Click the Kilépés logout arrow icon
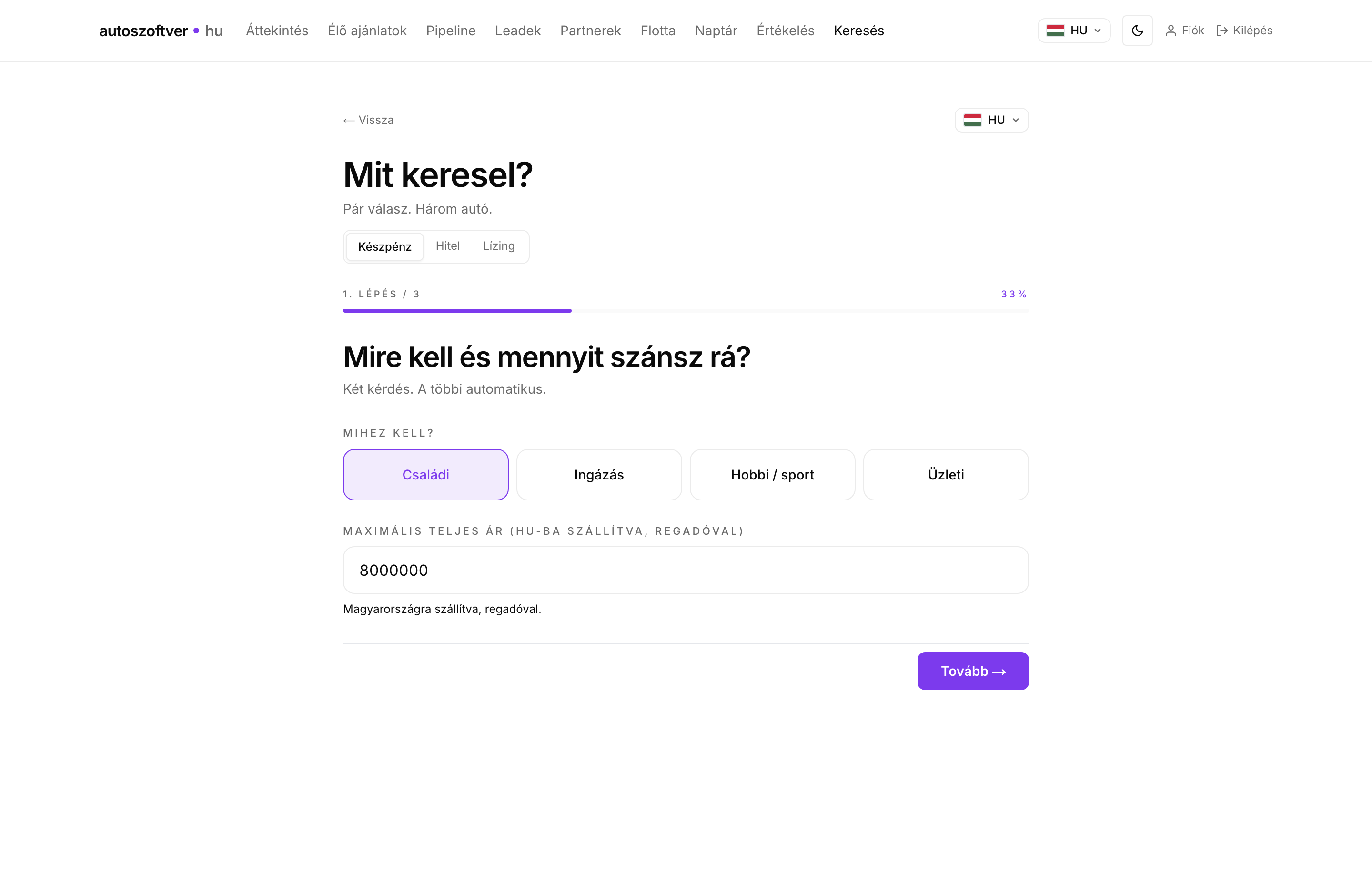Image resolution: width=1372 pixels, height=877 pixels. pos(1221,31)
